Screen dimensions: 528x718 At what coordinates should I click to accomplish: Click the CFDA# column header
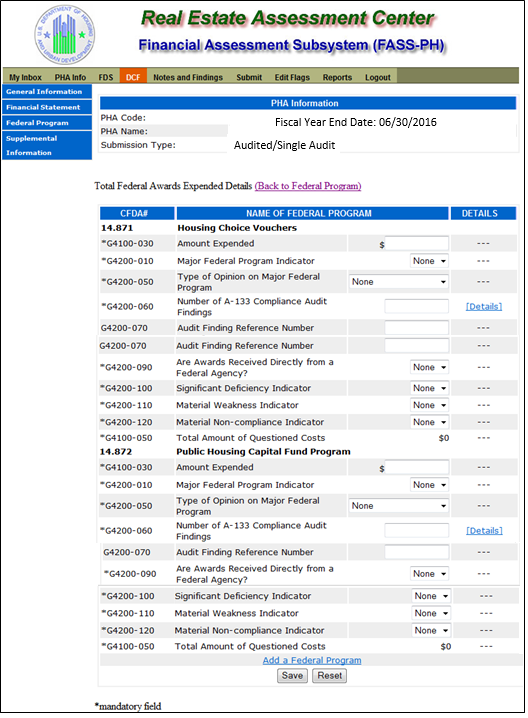(137, 213)
